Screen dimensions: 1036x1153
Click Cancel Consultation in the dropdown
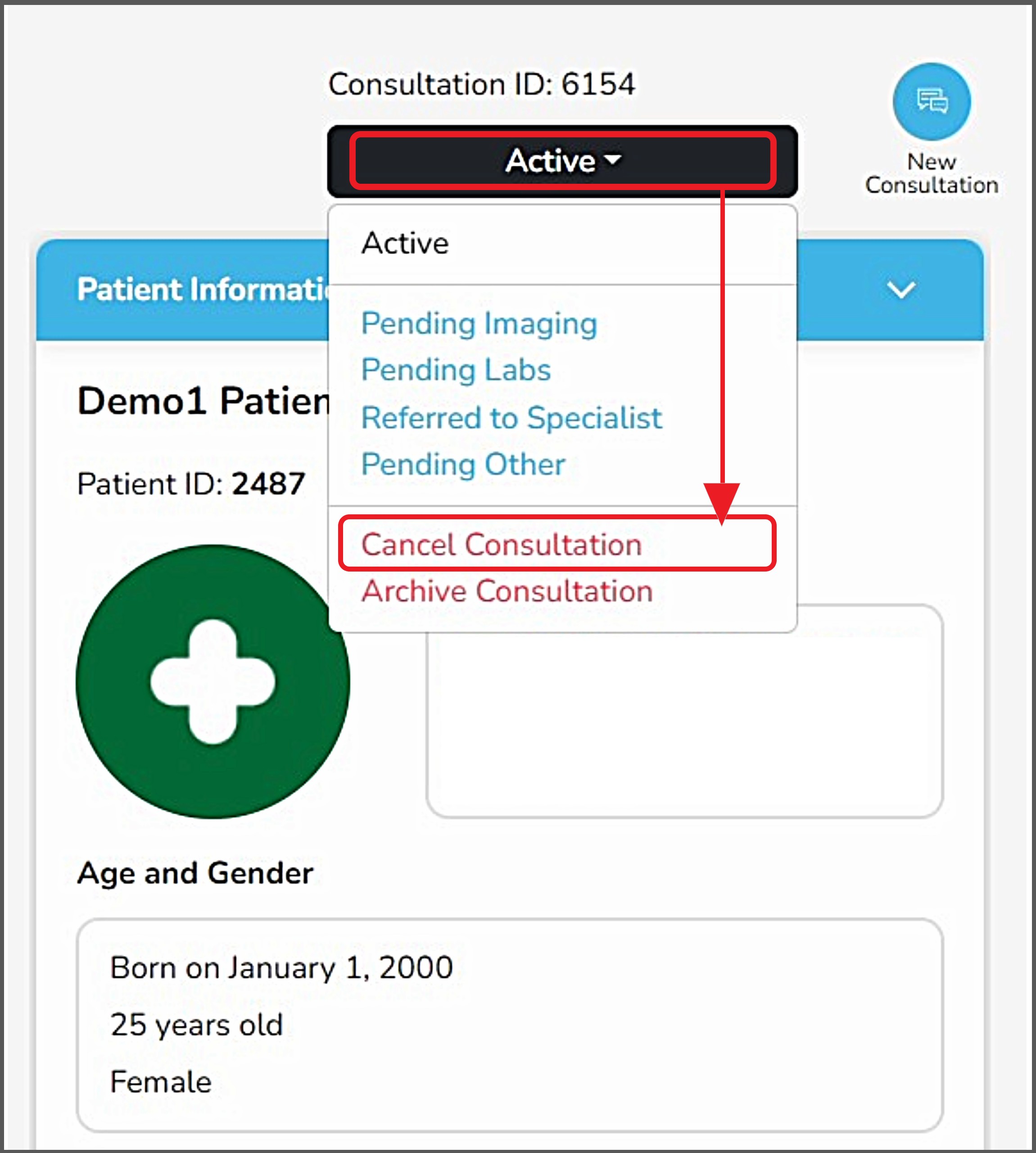[501, 545]
